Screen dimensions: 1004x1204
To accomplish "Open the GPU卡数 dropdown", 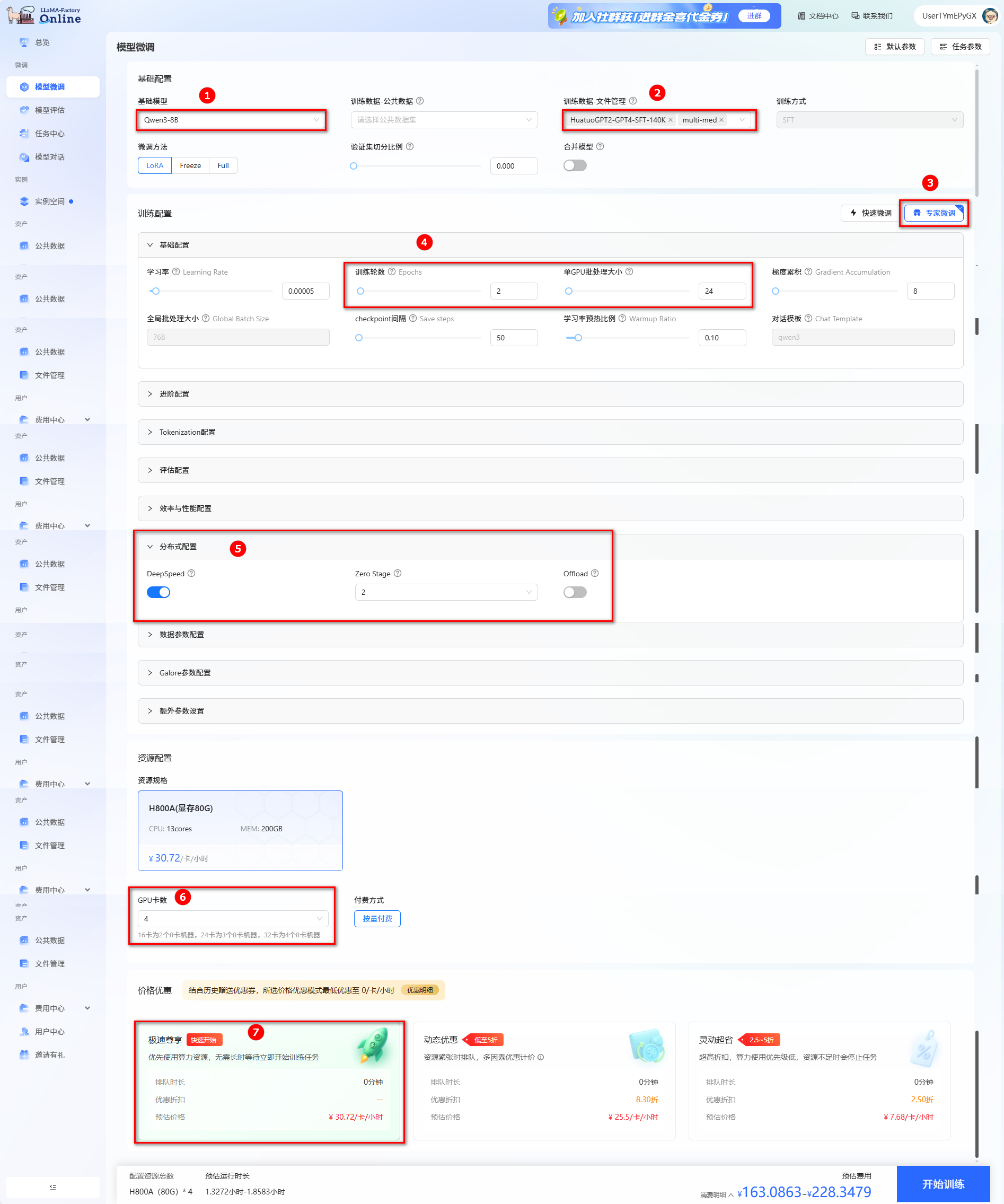I will tap(233, 918).
